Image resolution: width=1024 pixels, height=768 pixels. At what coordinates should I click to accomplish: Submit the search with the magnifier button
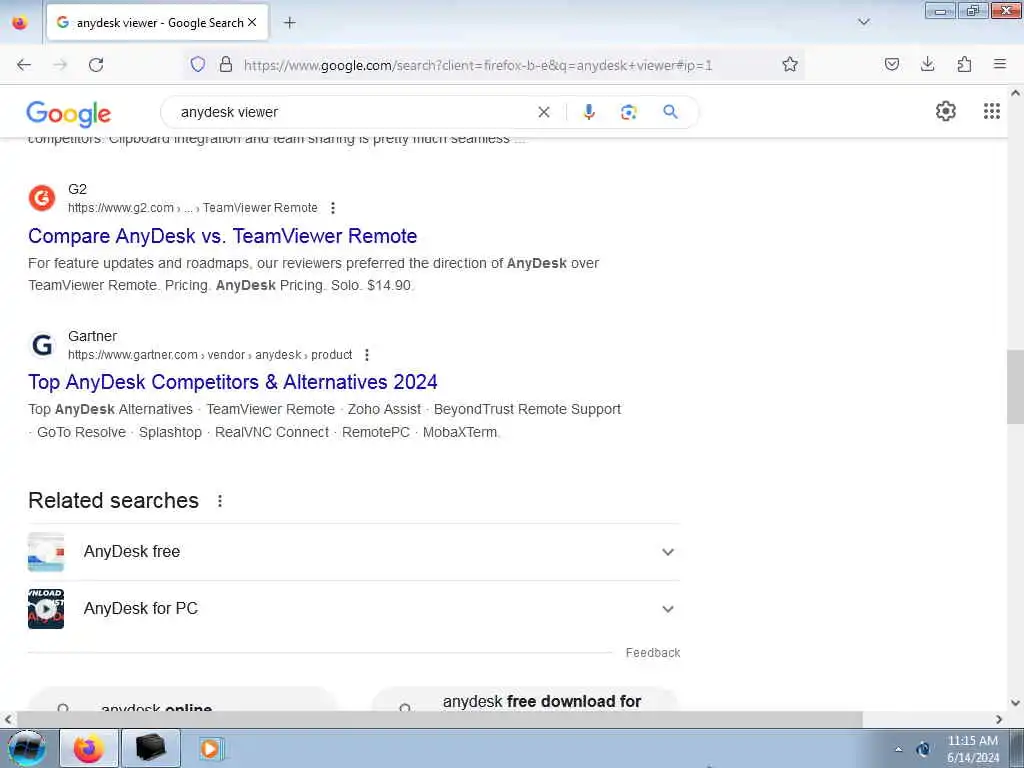670,112
